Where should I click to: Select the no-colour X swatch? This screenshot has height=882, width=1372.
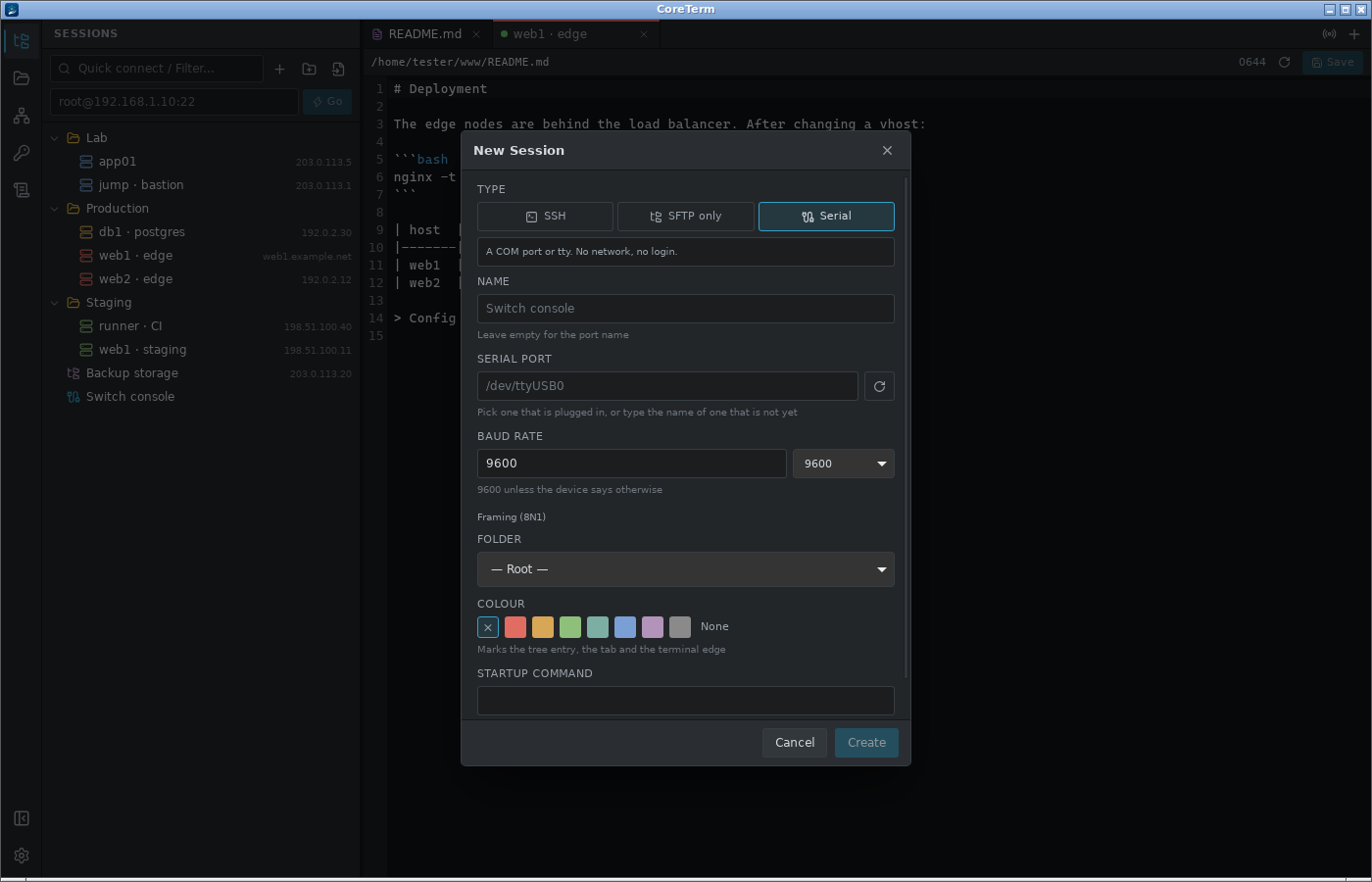tap(488, 627)
